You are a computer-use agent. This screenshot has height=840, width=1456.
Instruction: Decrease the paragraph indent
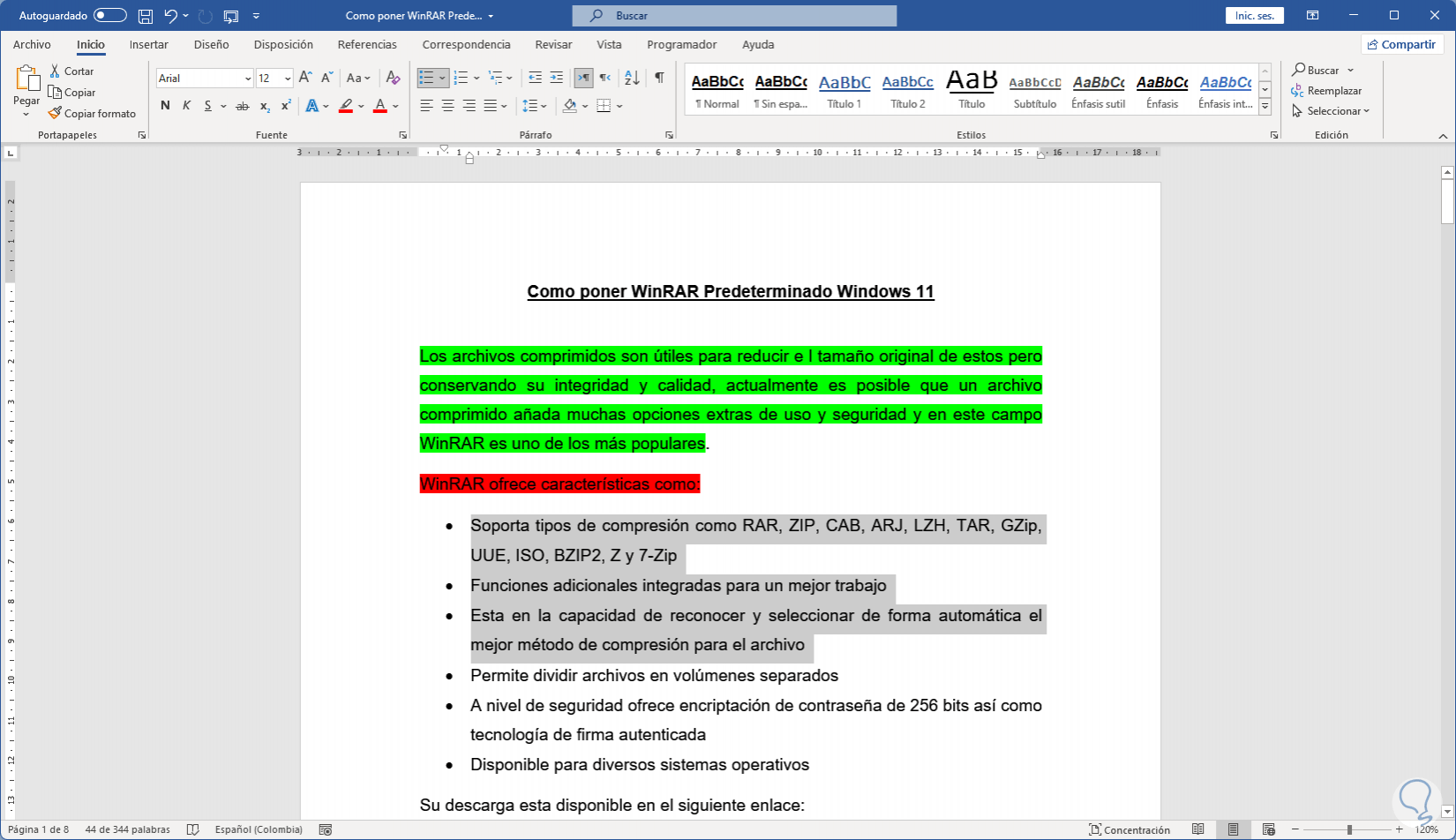535,78
